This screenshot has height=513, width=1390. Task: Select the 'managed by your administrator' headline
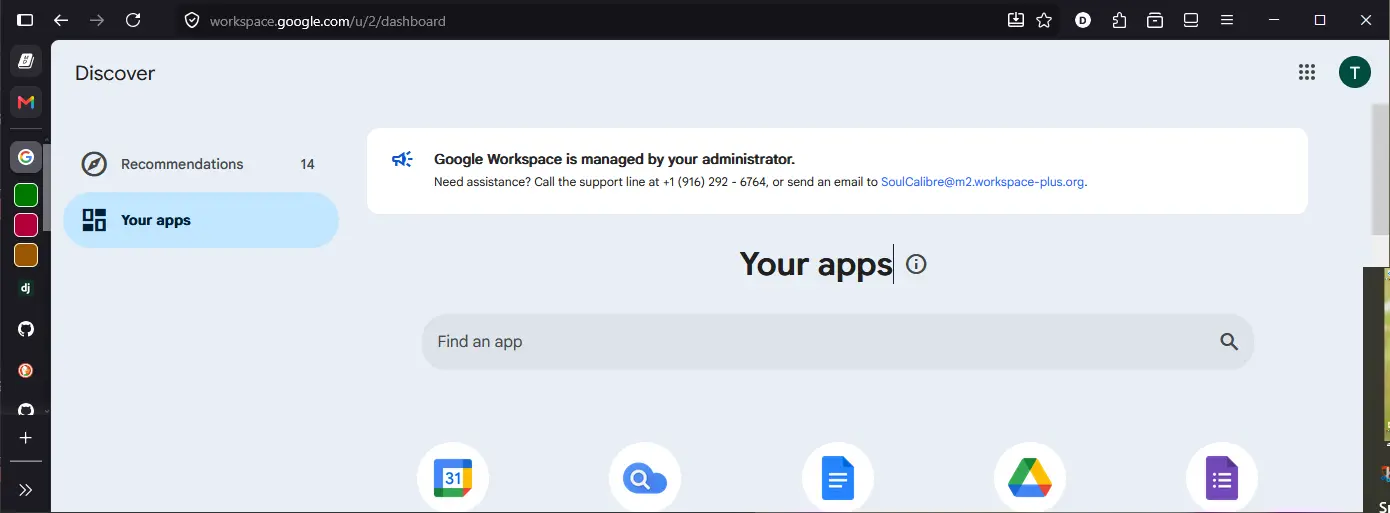(614, 159)
